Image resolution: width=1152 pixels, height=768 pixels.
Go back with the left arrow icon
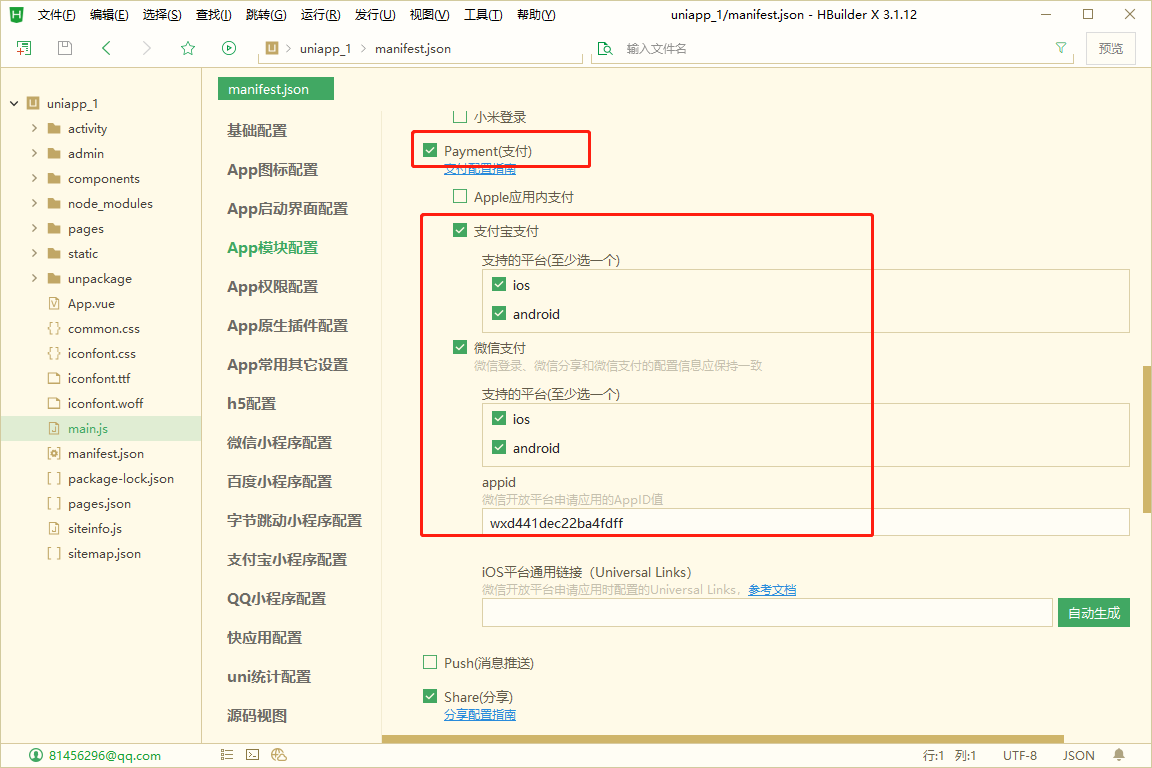106,48
